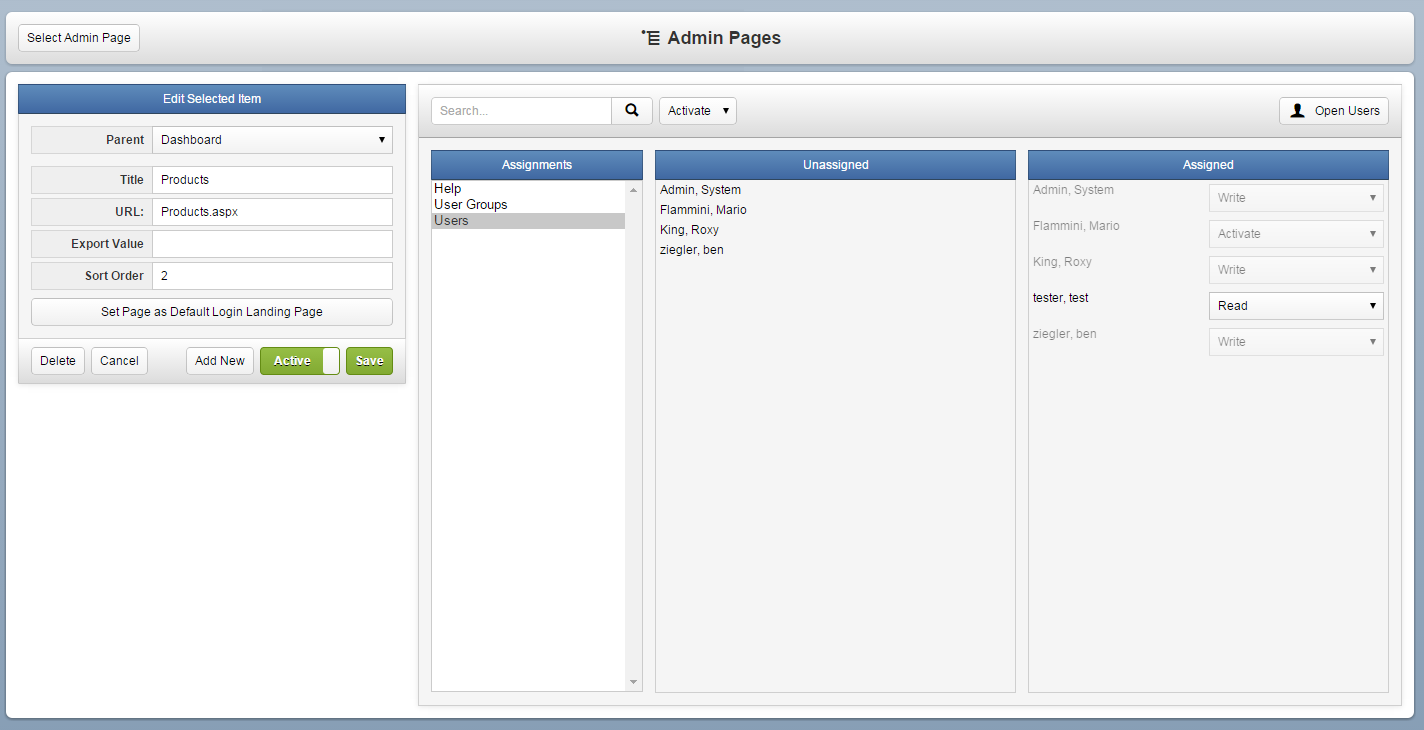Viewport: 1424px width, 730px height.
Task: Click King, Roxy in Assigned list
Action: pos(1062,262)
